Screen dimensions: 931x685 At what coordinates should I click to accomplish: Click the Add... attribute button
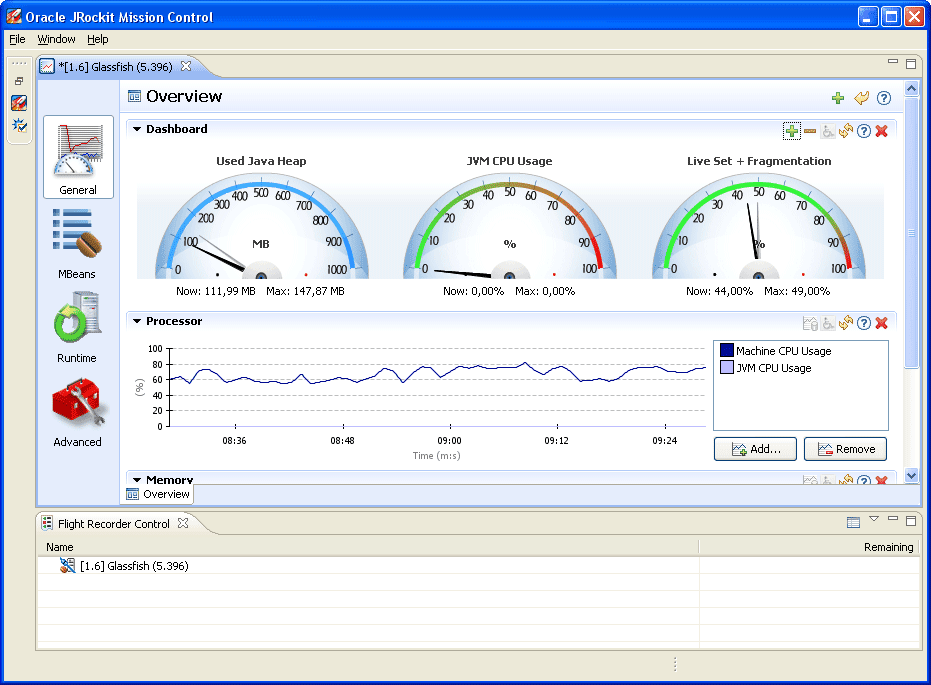[x=756, y=449]
